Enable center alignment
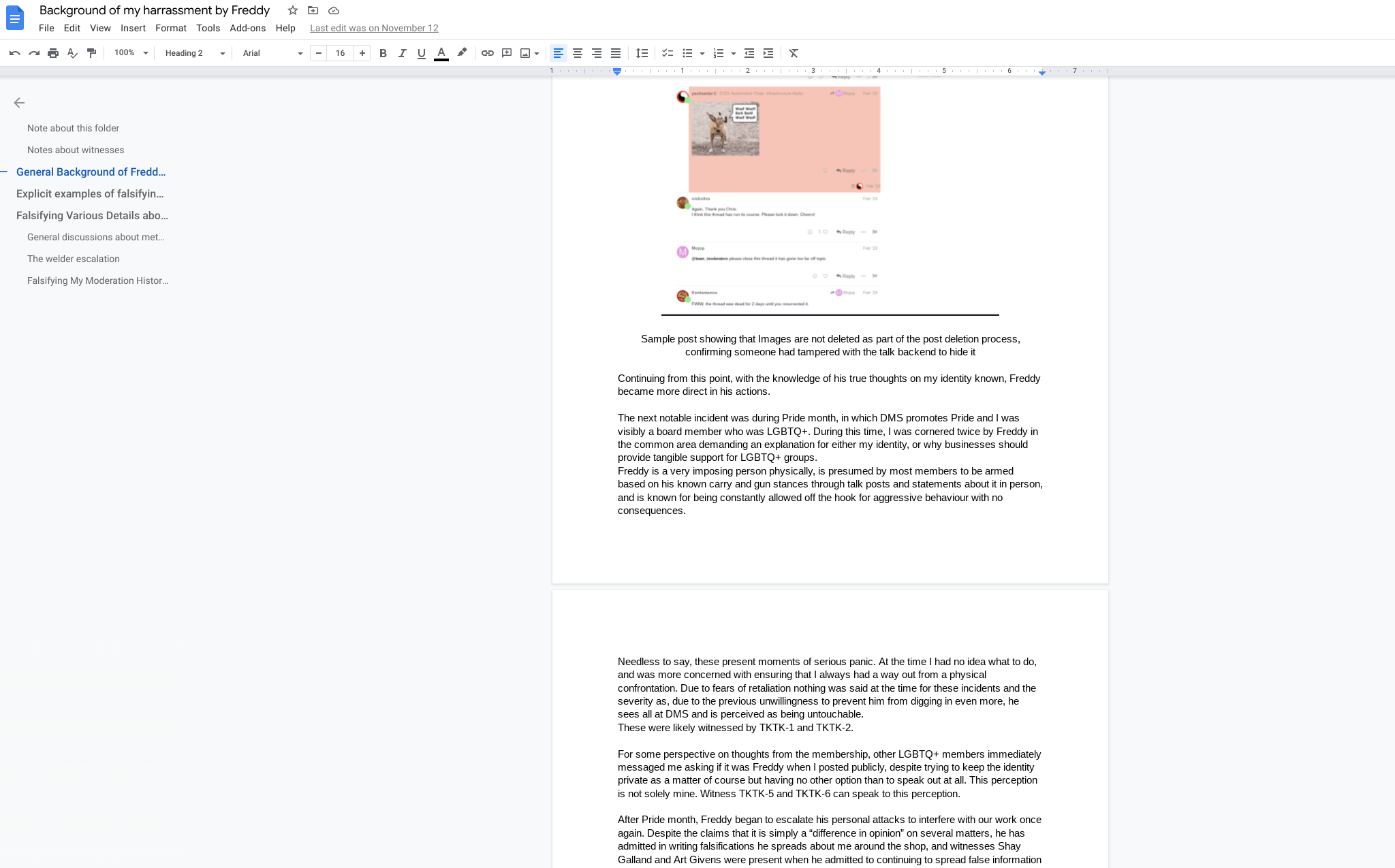Screen dimensions: 1395x868 578,53
